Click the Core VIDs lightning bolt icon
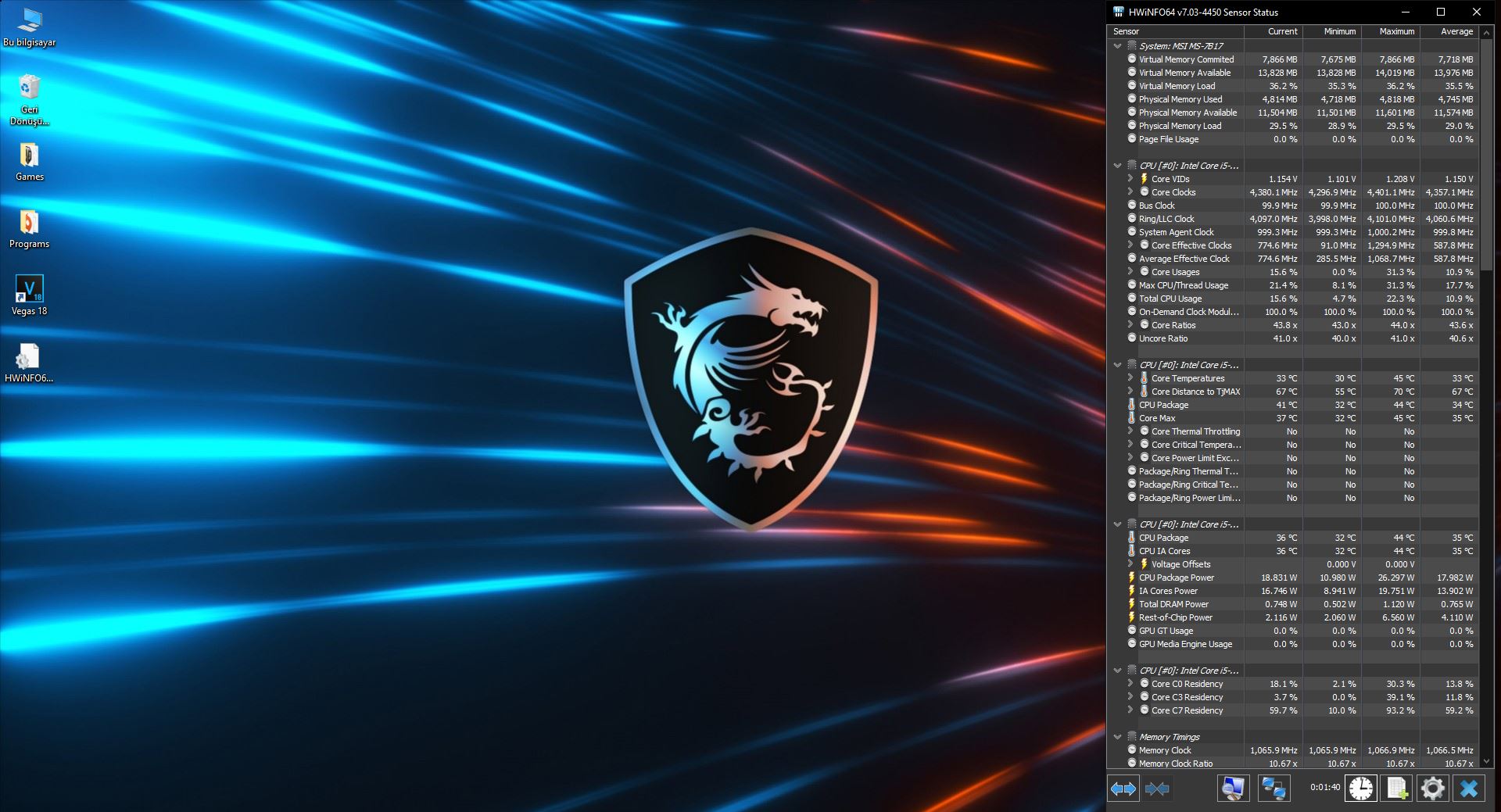The height and width of the screenshot is (812, 1501). point(1145,179)
